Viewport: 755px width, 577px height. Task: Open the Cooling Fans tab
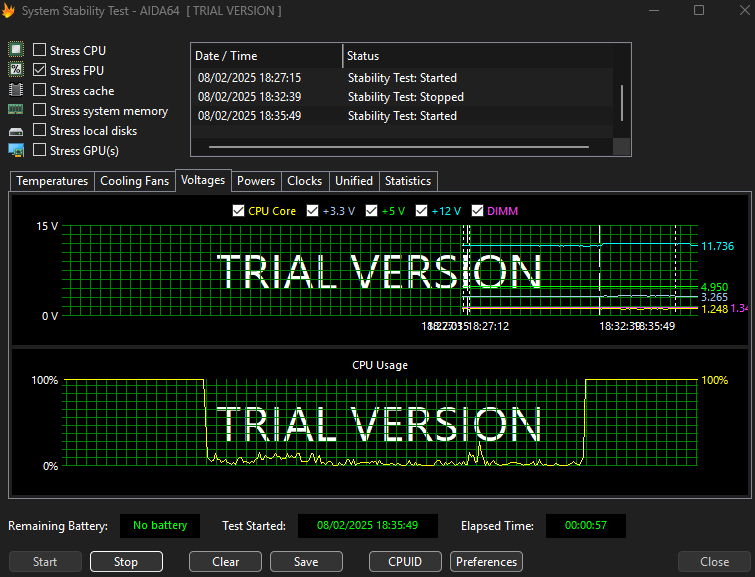tap(135, 181)
